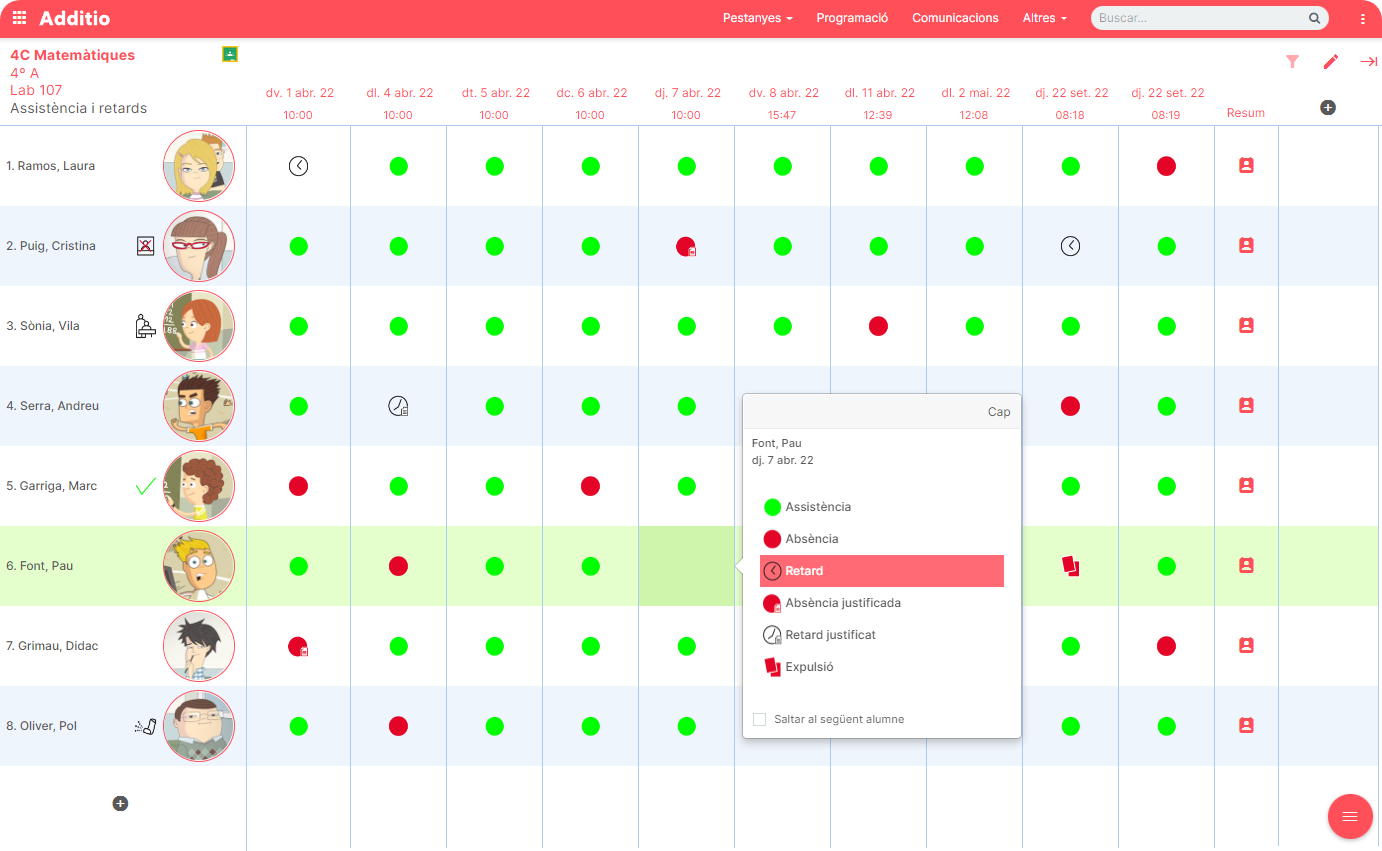Select Retard in the attendance popup

[x=882, y=570]
